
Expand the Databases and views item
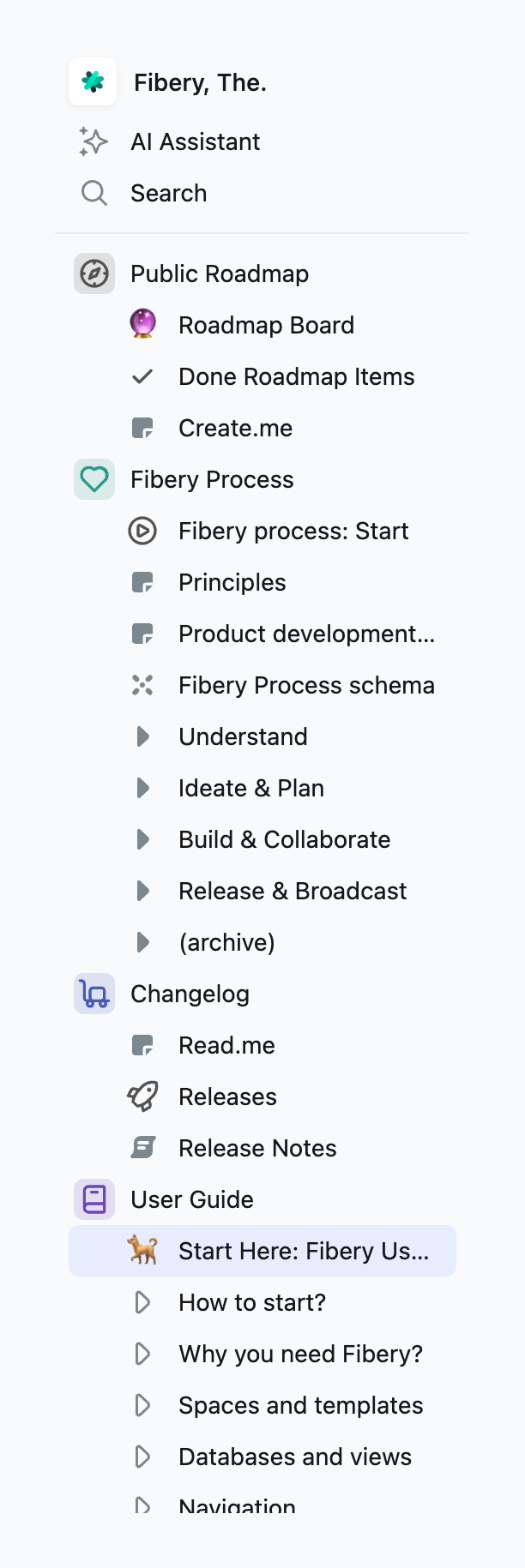pyautogui.click(x=143, y=1457)
